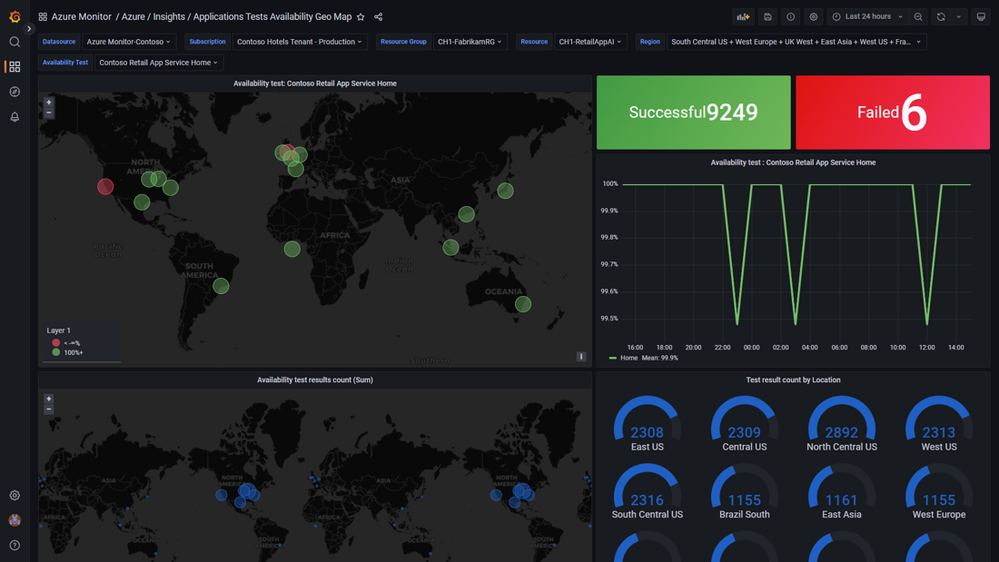Open the Help question mark icon
999x562 pixels.
15,545
